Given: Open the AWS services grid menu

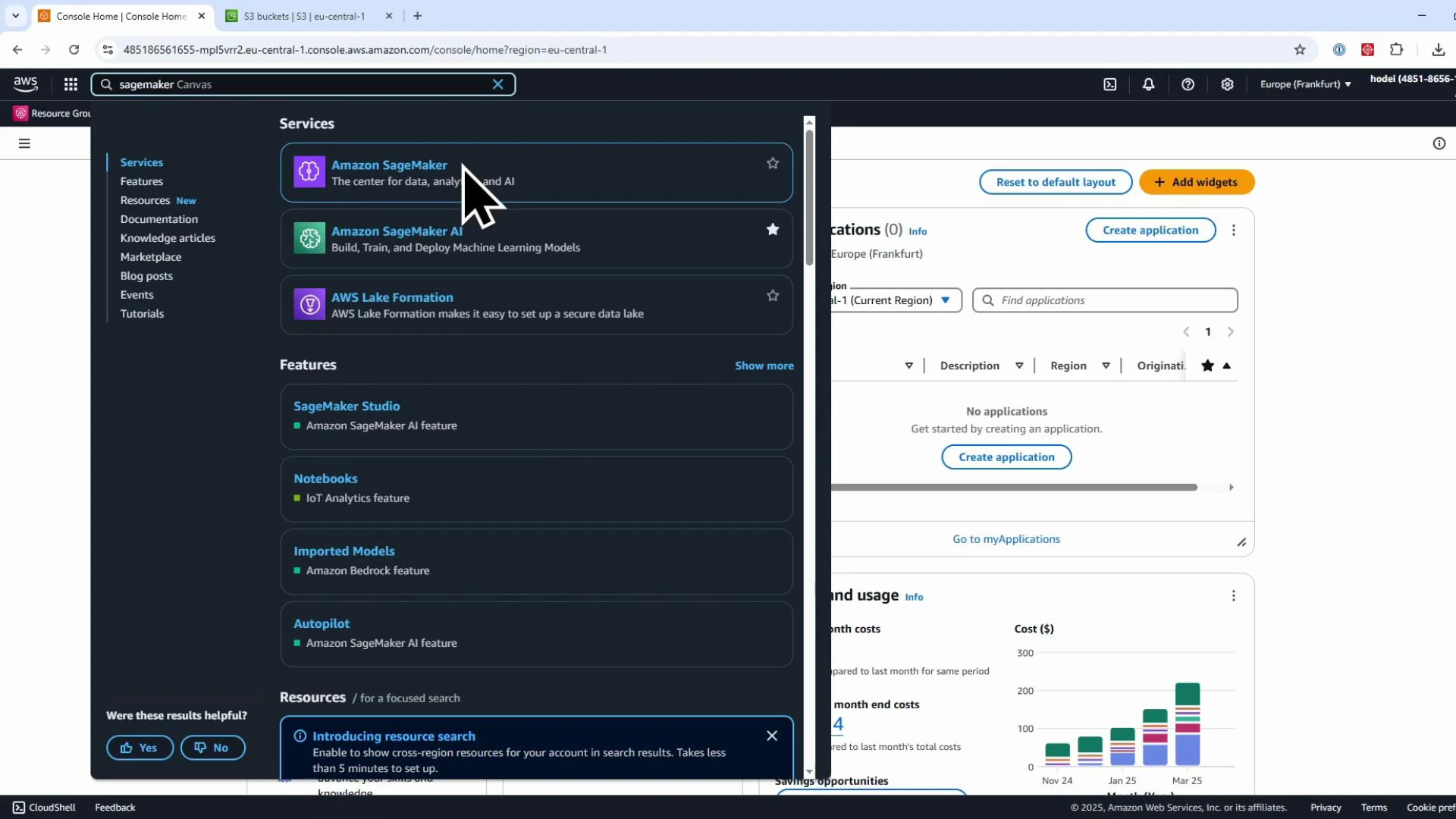Looking at the screenshot, I should pos(70,84).
